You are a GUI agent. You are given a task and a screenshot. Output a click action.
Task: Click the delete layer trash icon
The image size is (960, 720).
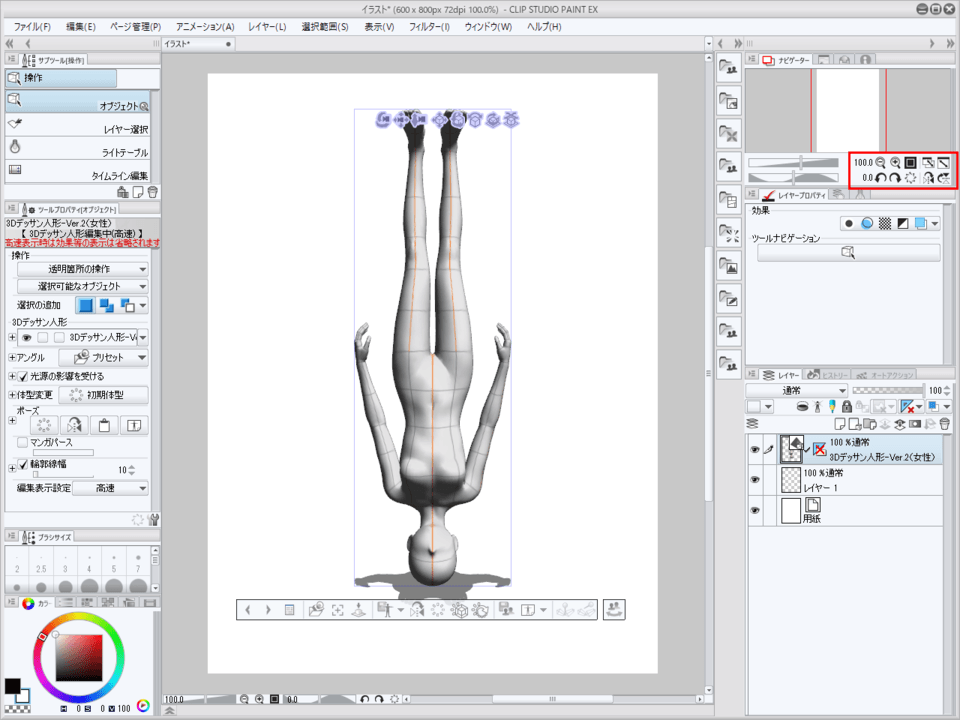tap(944, 424)
